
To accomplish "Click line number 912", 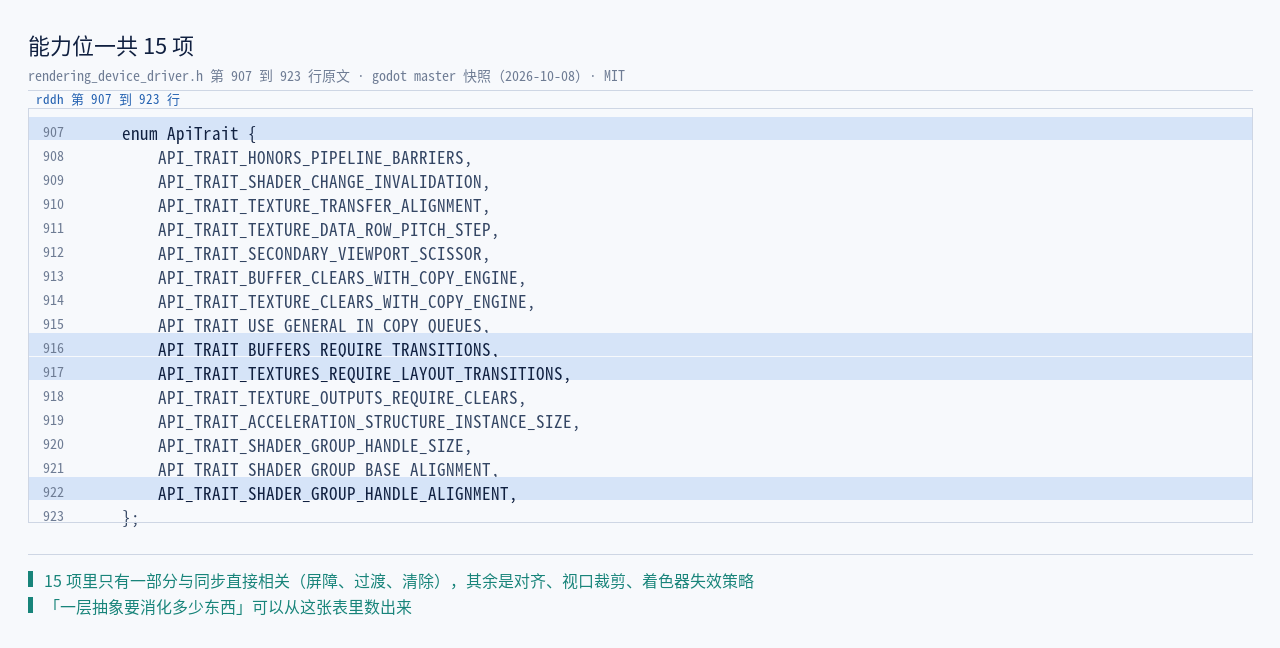I will (x=53, y=253).
